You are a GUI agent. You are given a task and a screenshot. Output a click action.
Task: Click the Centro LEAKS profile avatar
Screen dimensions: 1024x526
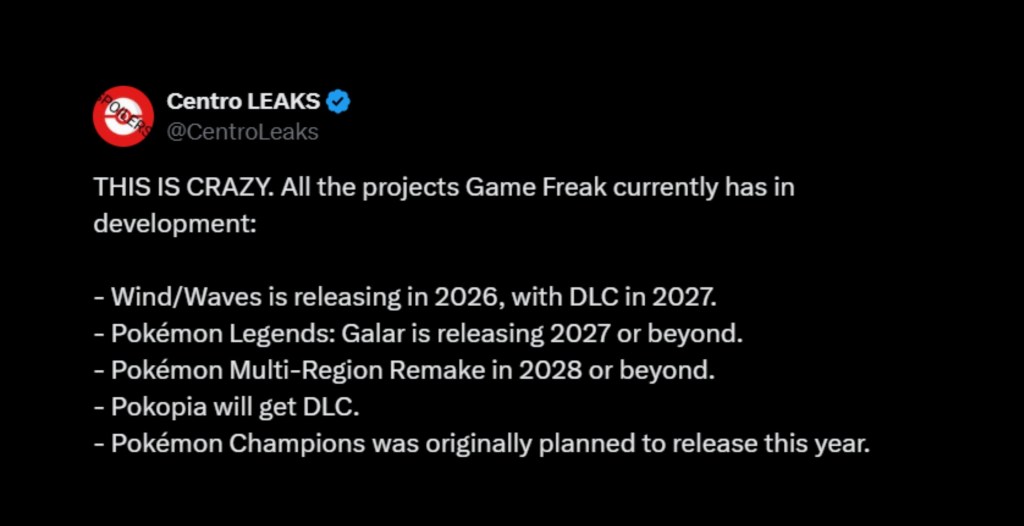[x=122, y=116]
